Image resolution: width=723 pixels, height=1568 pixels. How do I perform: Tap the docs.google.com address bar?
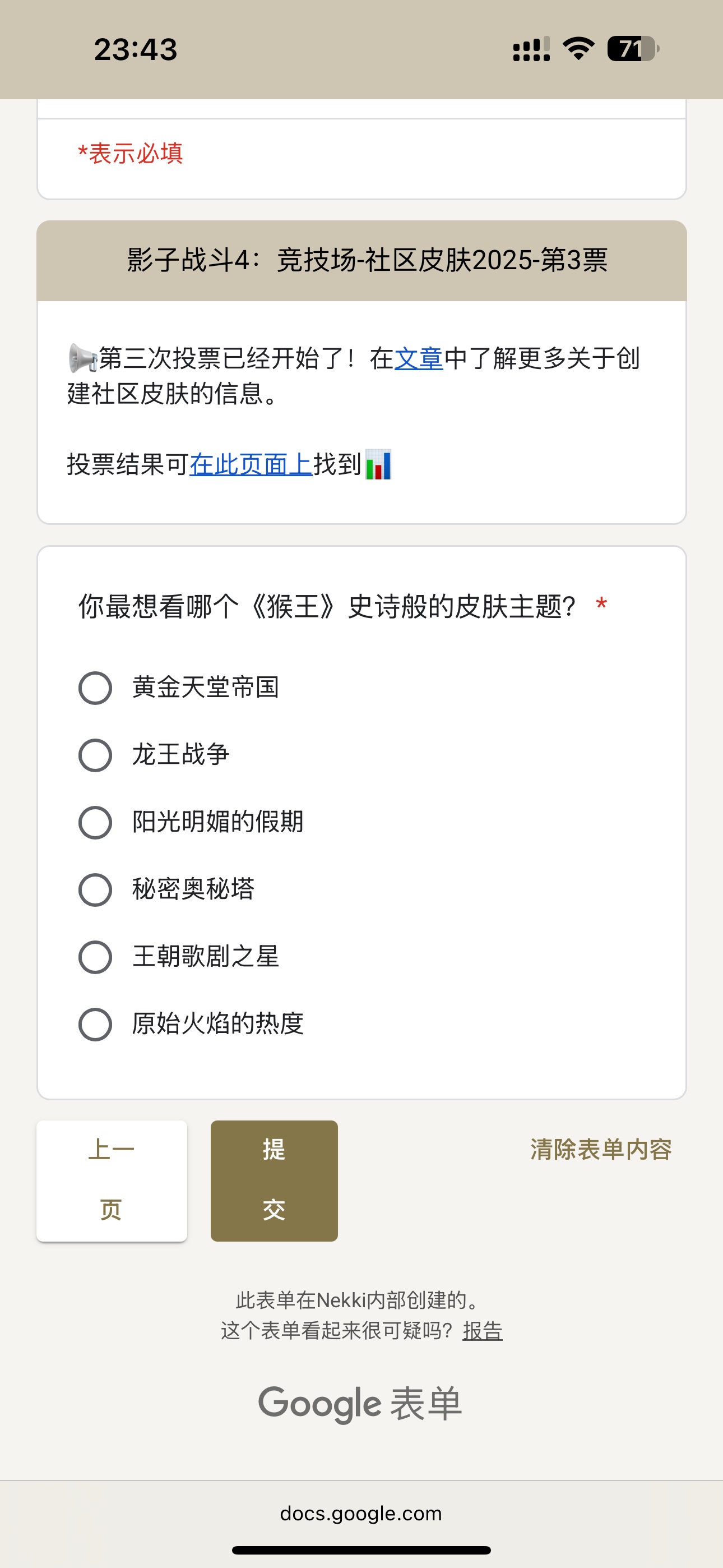click(x=361, y=1513)
